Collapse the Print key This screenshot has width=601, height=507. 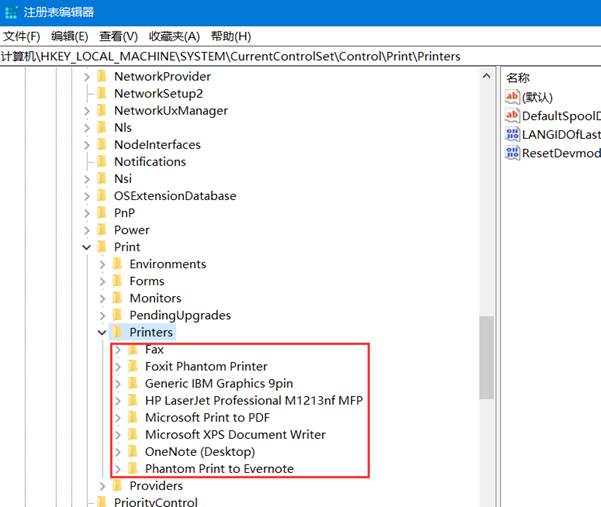pos(87,248)
